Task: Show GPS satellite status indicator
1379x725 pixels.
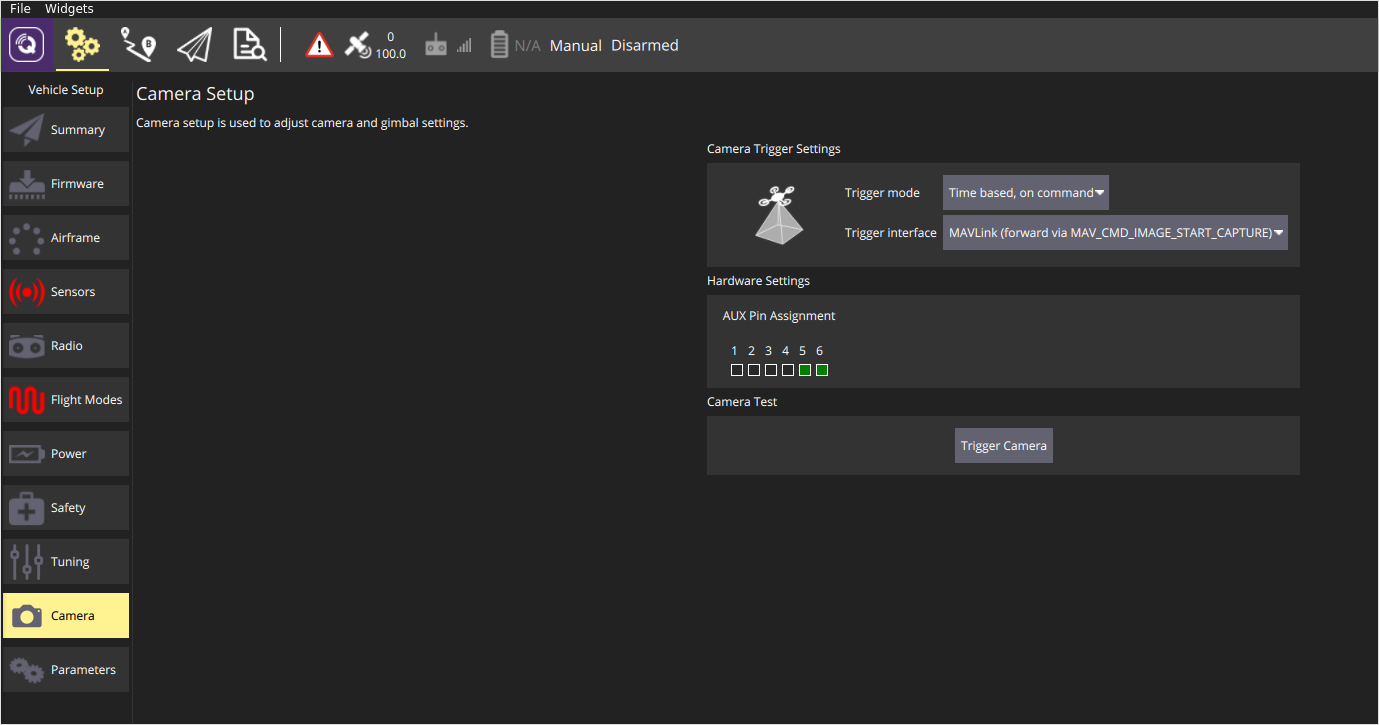Action: pyautogui.click(x=375, y=45)
